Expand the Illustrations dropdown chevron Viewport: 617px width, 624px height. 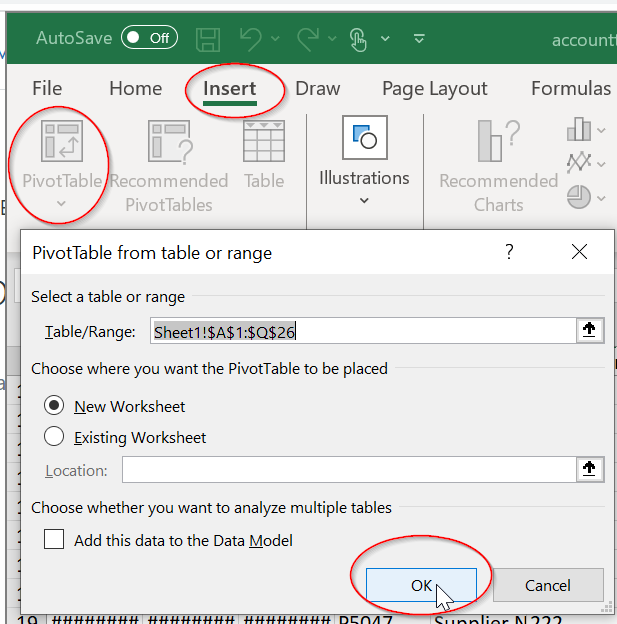coord(364,201)
